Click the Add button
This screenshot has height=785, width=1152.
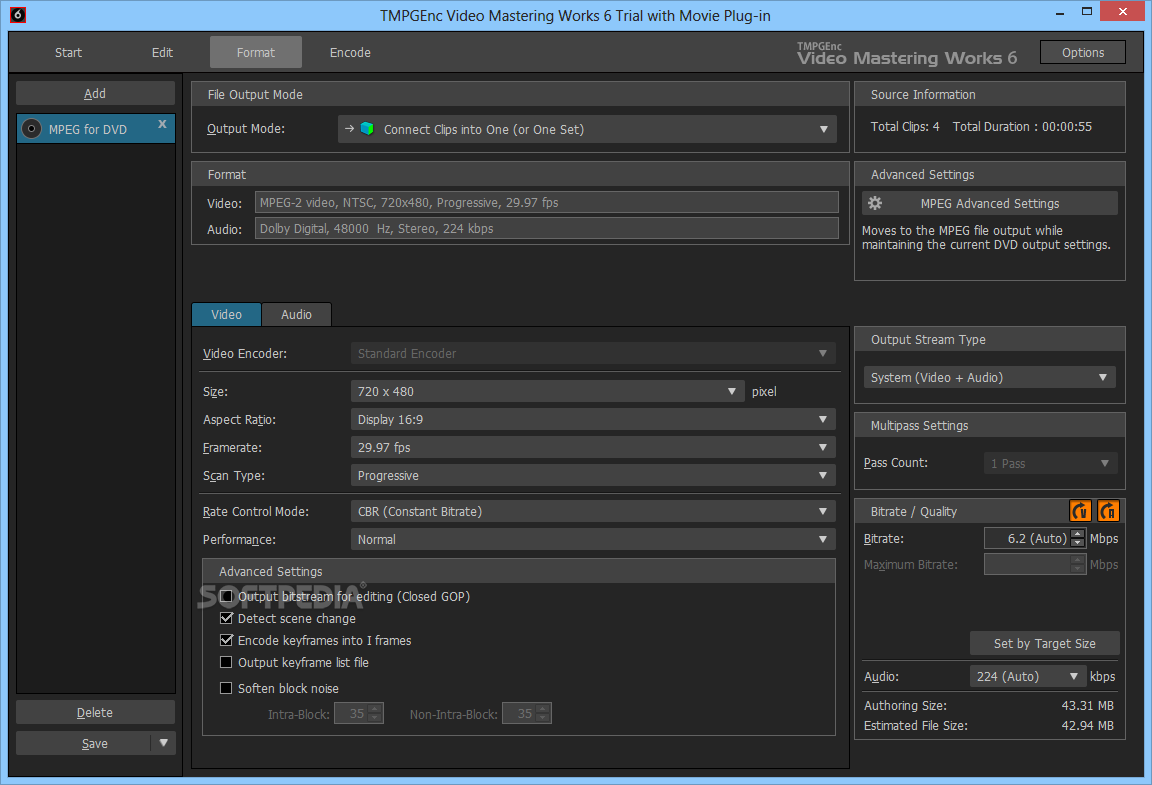point(95,93)
